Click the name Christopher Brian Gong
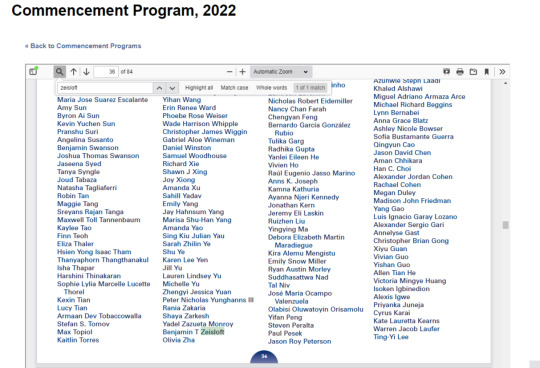Screen dimensions: 540x368 pos(411,241)
